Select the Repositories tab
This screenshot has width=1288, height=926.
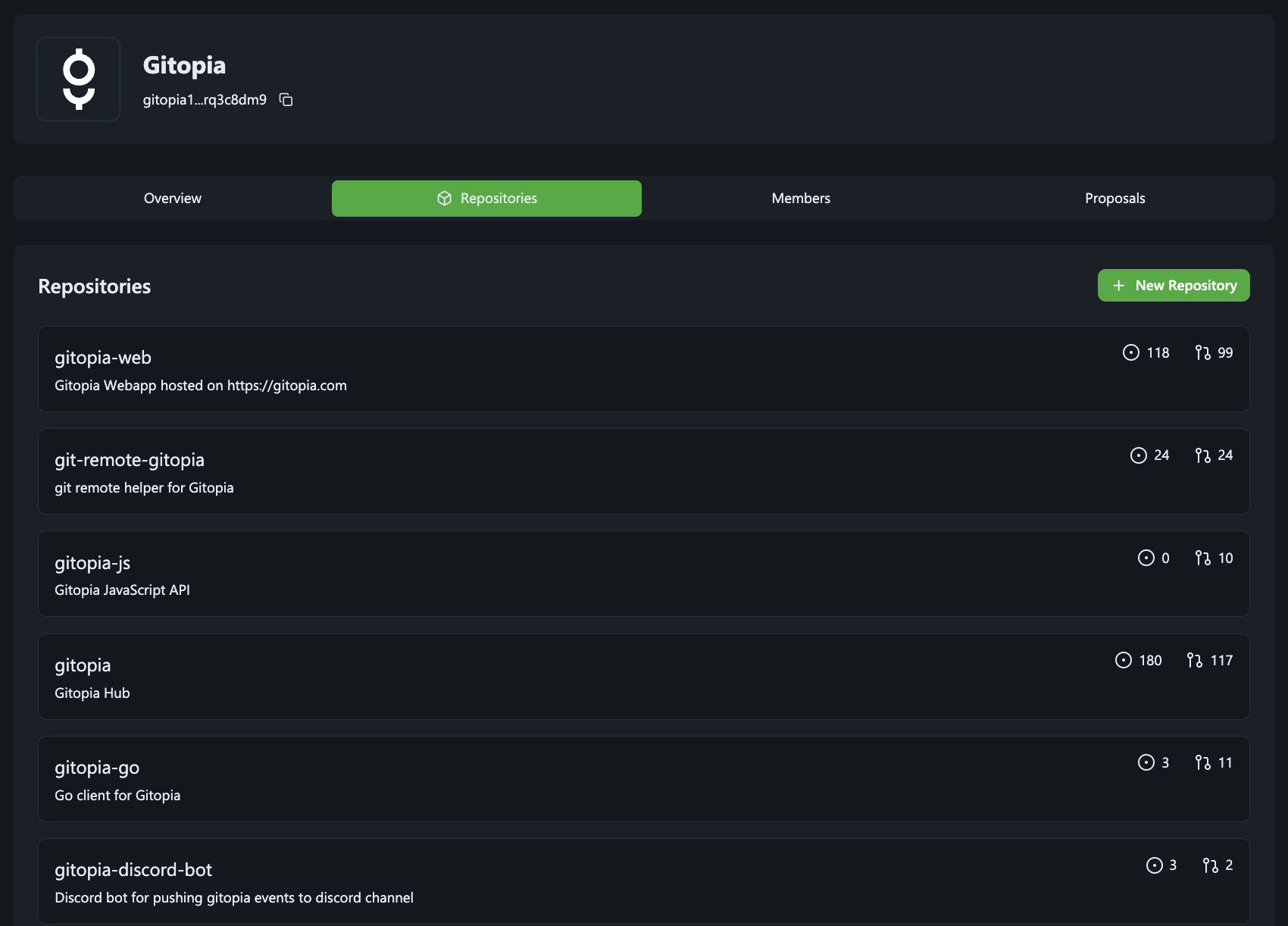tap(486, 199)
